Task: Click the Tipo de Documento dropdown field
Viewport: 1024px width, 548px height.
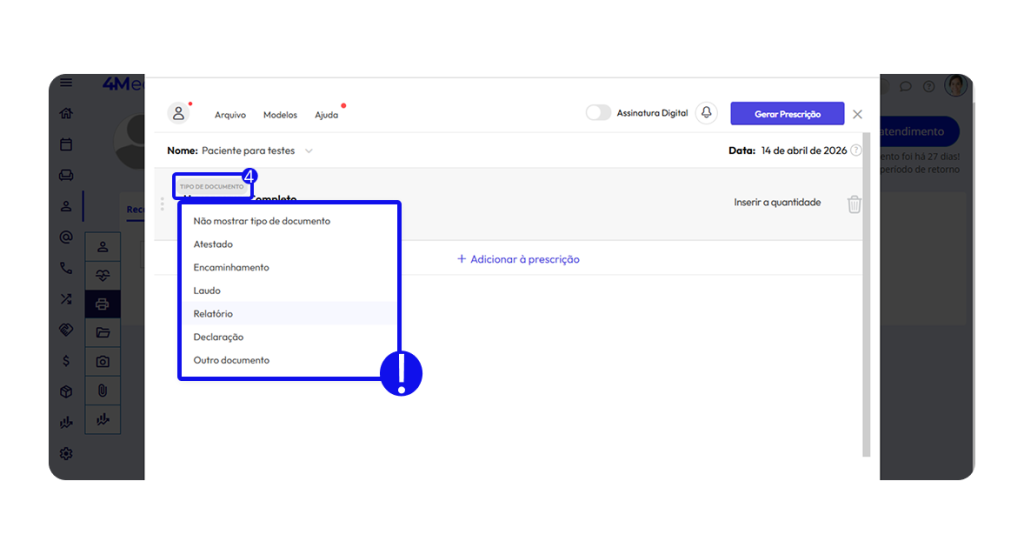Action: tap(212, 187)
